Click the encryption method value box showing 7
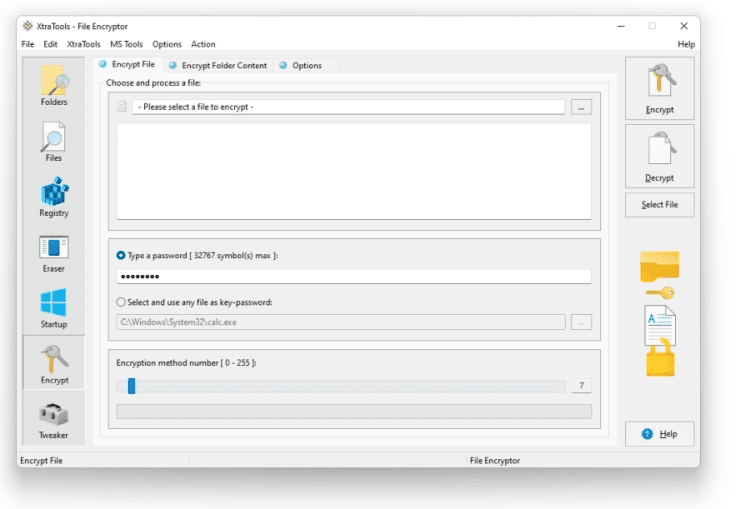Screen dimensions: 750x509 coord(581,386)
